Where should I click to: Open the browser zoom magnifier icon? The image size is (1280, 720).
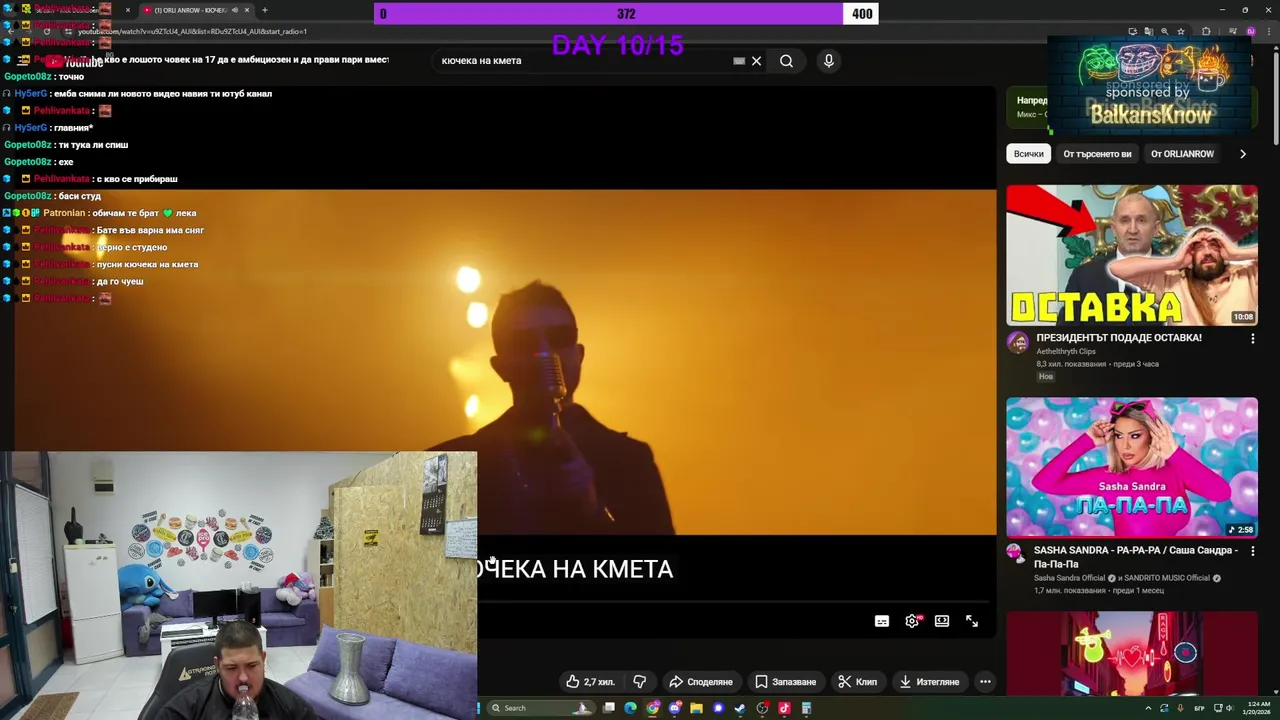(x=1164, y=31)
